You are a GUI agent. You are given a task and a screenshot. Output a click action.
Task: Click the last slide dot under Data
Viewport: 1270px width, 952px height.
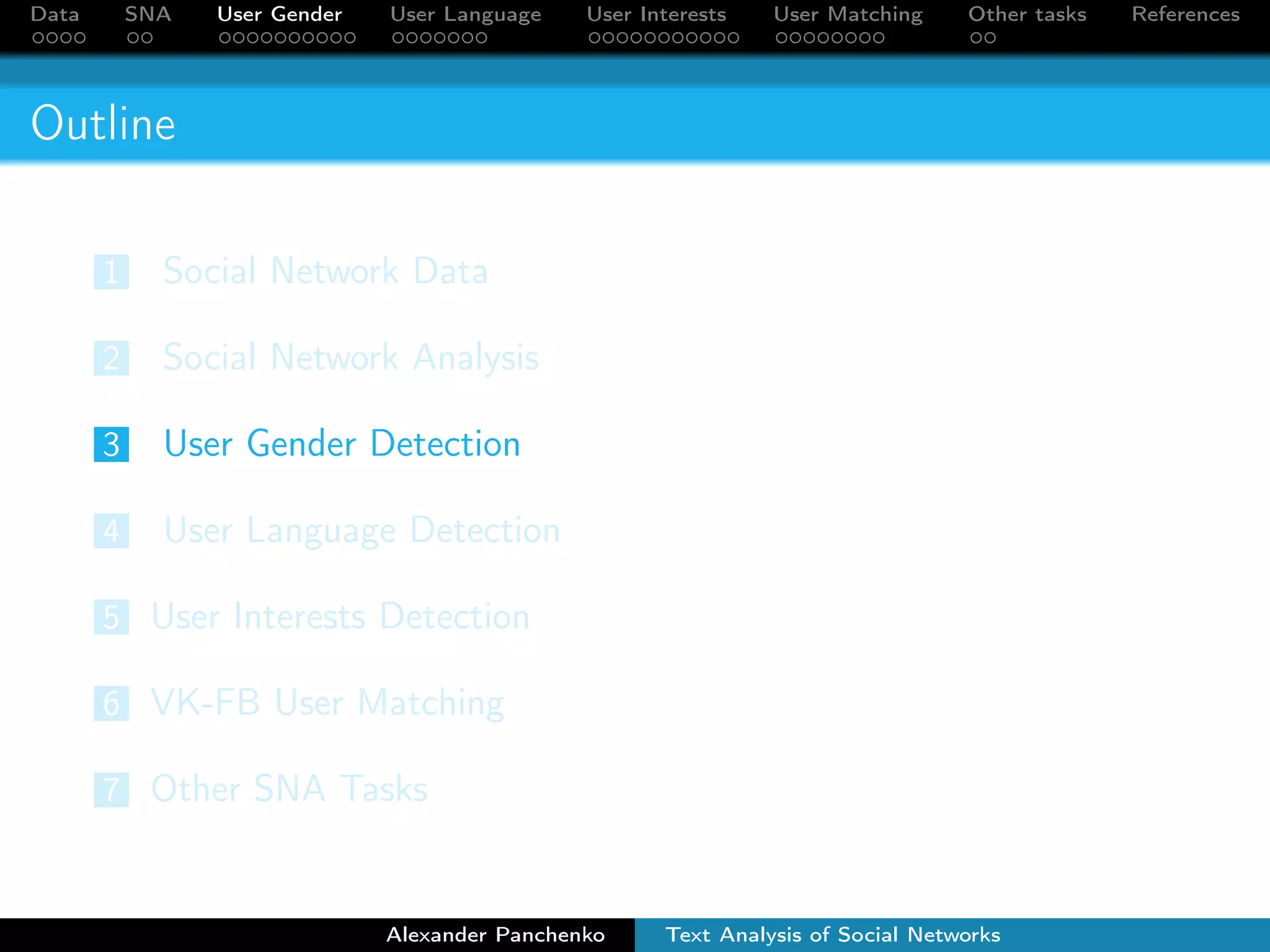79,38
